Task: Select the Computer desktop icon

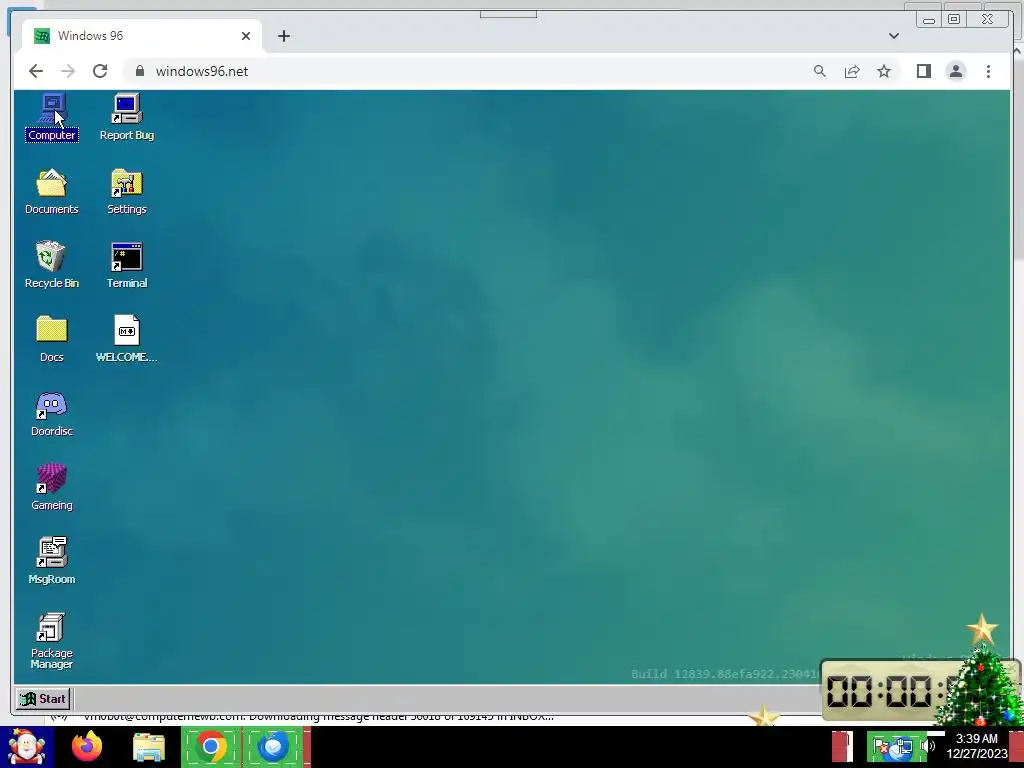Action: [x=52, y=118]
